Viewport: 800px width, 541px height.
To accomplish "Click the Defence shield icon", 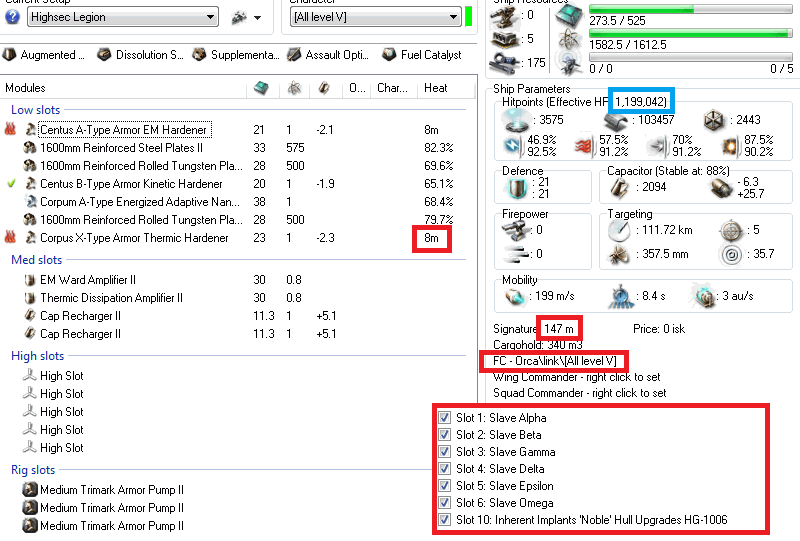I will 517,188.
